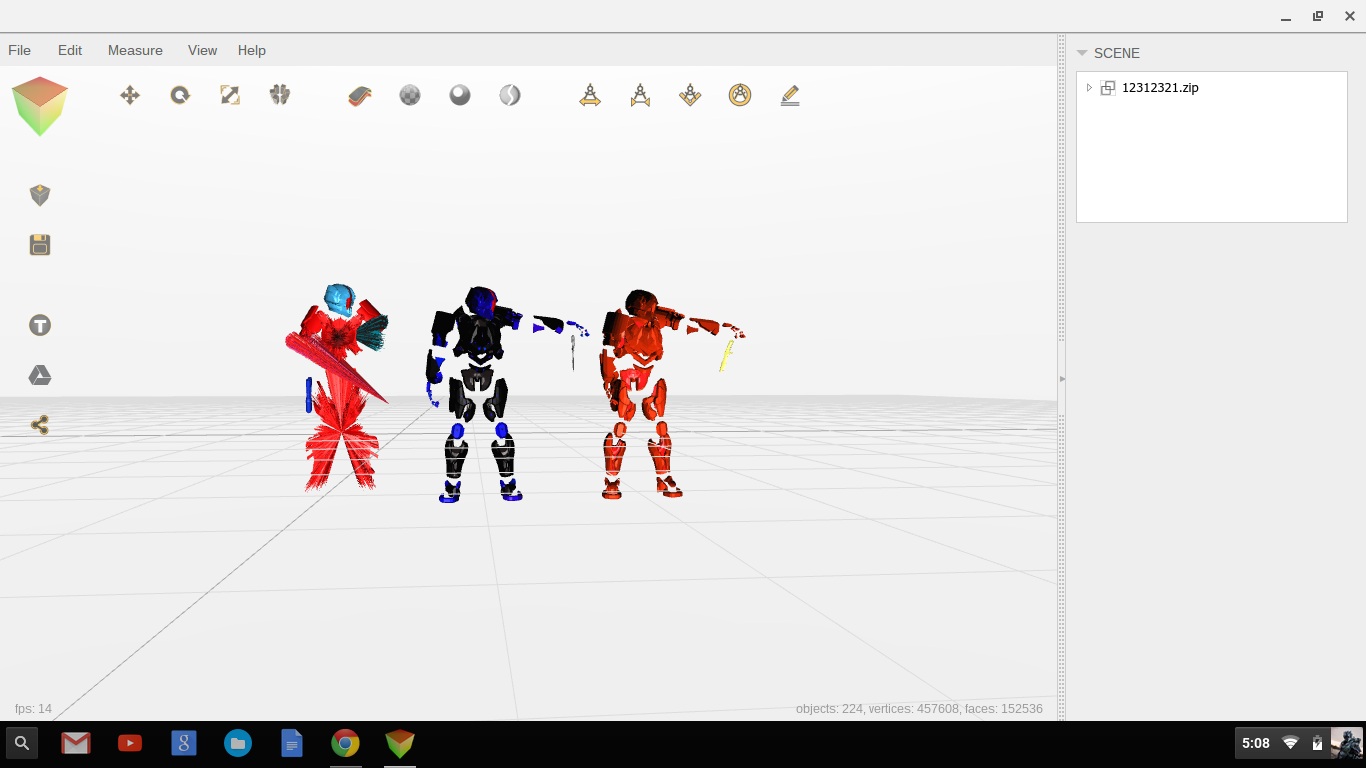Screen dimensions: 1366x768
Task: Collapse the right side panel handle
Action: coord(1062,378)
